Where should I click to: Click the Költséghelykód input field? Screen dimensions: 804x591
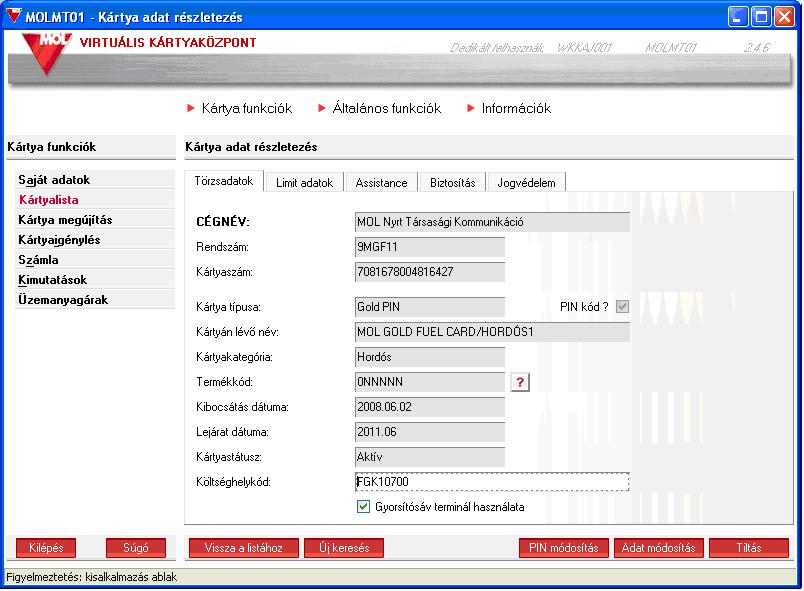click(x=492, y=482)
